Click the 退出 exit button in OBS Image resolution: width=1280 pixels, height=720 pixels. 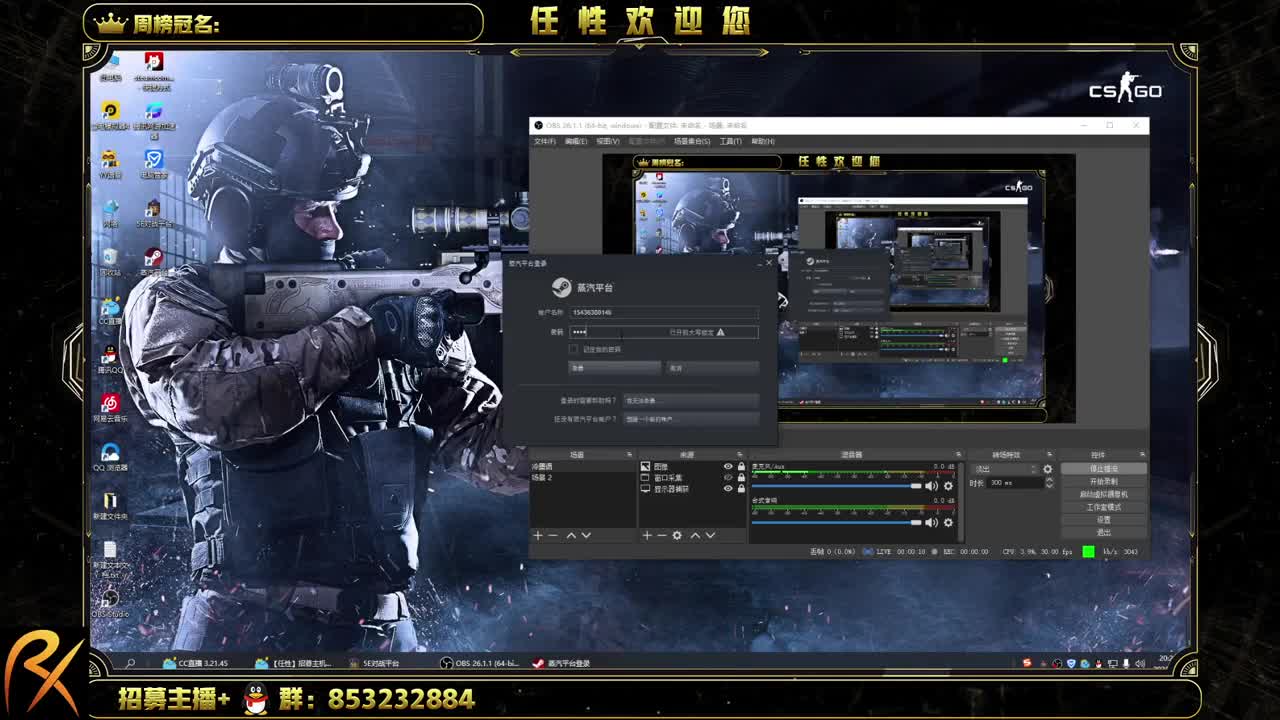point(1104,532)
